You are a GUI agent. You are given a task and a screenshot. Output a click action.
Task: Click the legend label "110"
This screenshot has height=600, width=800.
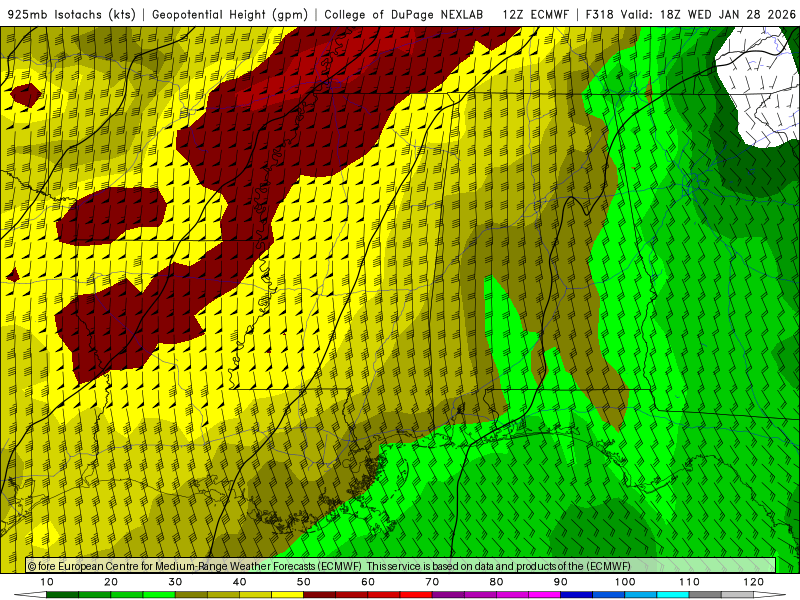point(689,582)
